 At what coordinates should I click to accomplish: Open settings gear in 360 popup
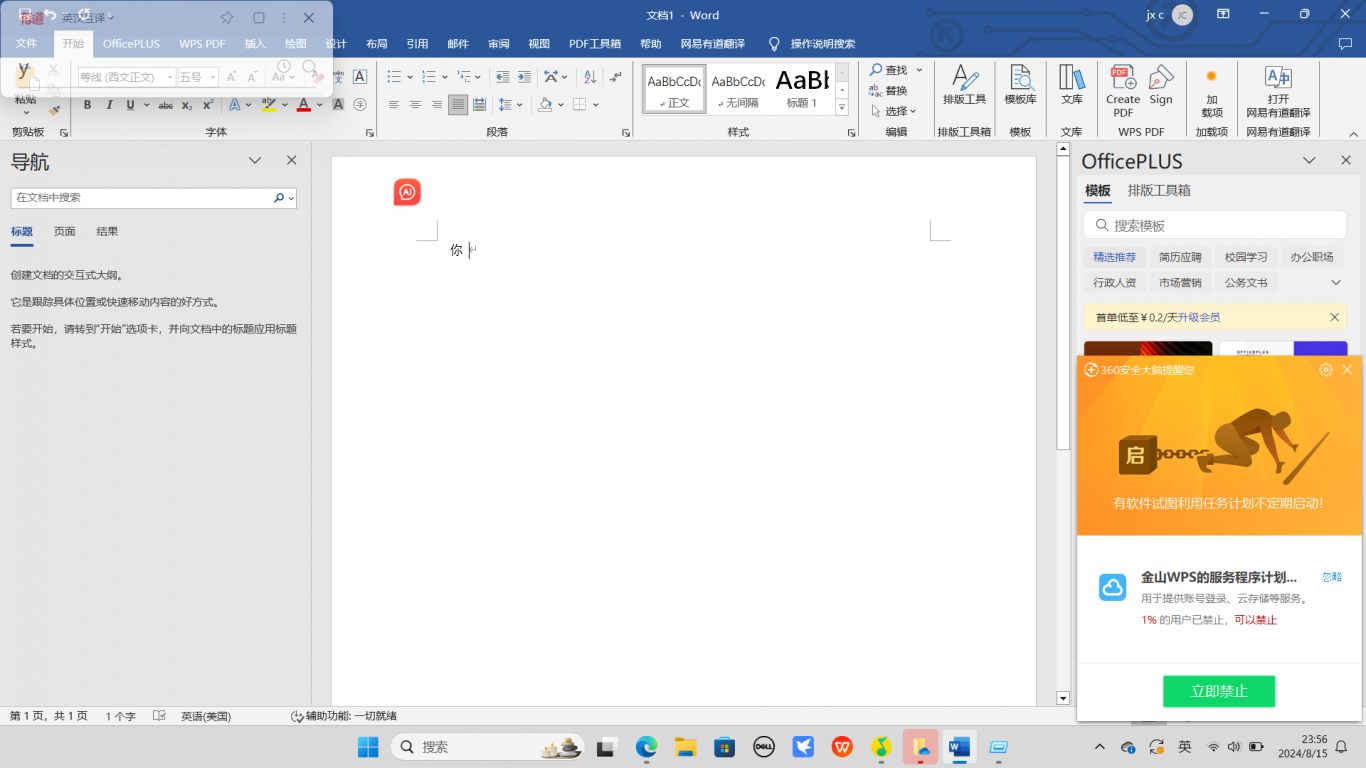tap(1326, 370)
